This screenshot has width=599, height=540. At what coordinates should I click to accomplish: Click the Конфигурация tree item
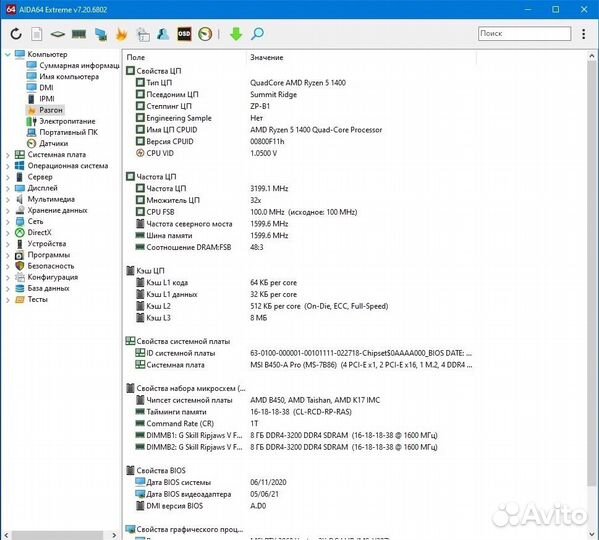pos(46,277)
